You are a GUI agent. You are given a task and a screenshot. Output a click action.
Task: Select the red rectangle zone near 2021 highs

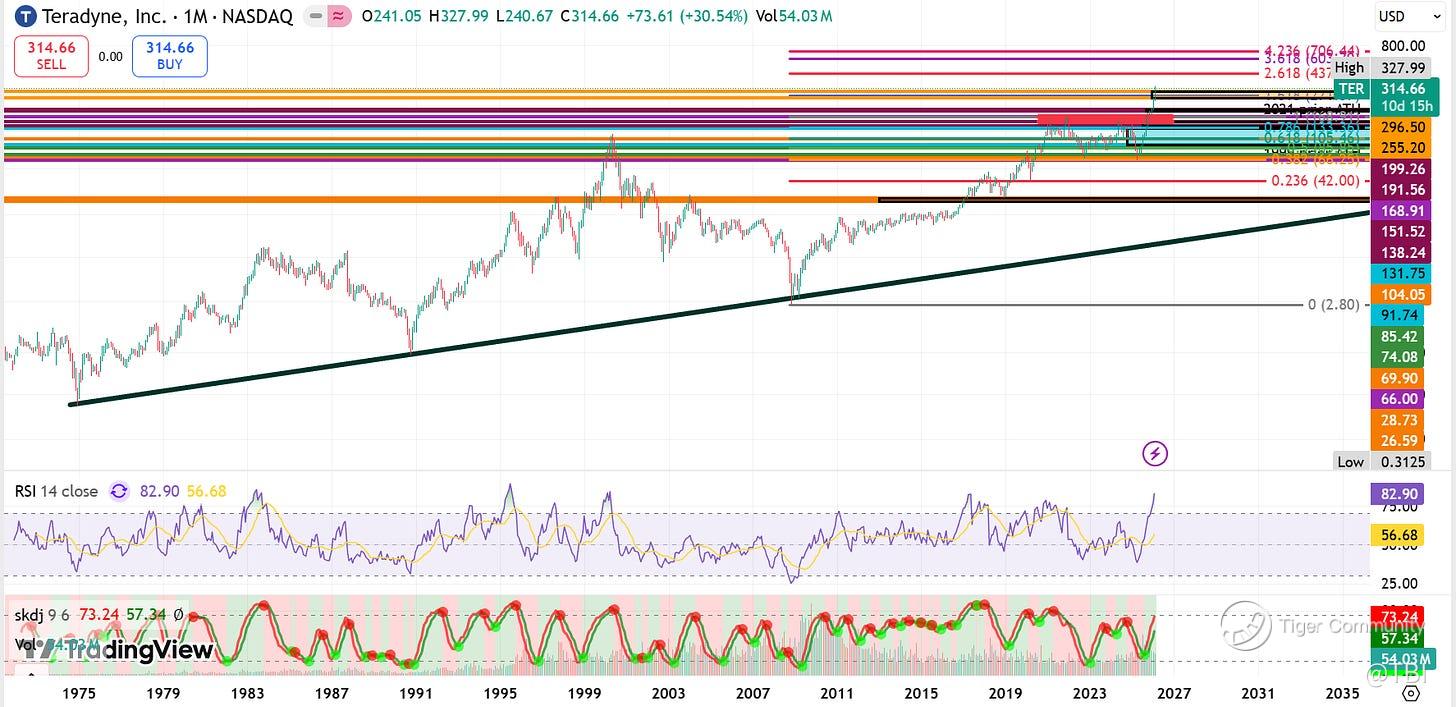click(1105, 119)
